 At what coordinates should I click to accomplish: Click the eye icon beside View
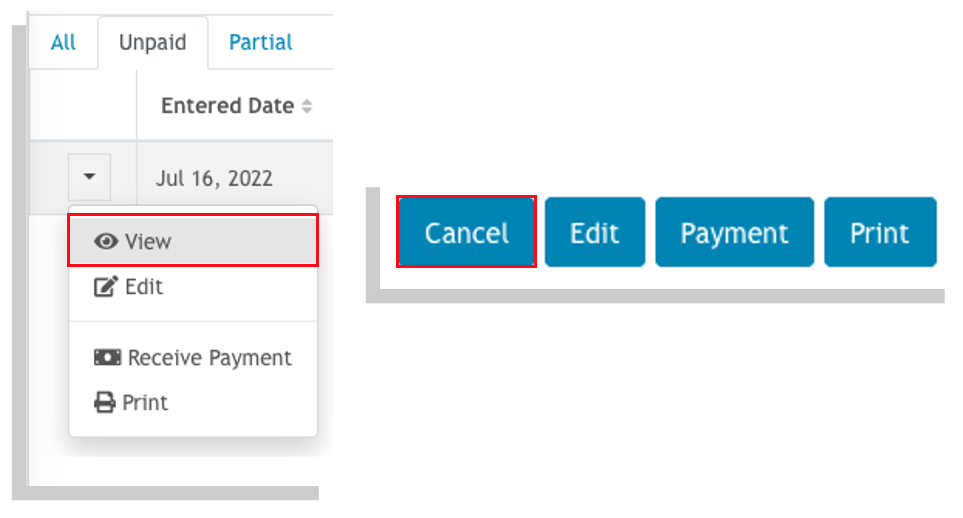[106, 241]
